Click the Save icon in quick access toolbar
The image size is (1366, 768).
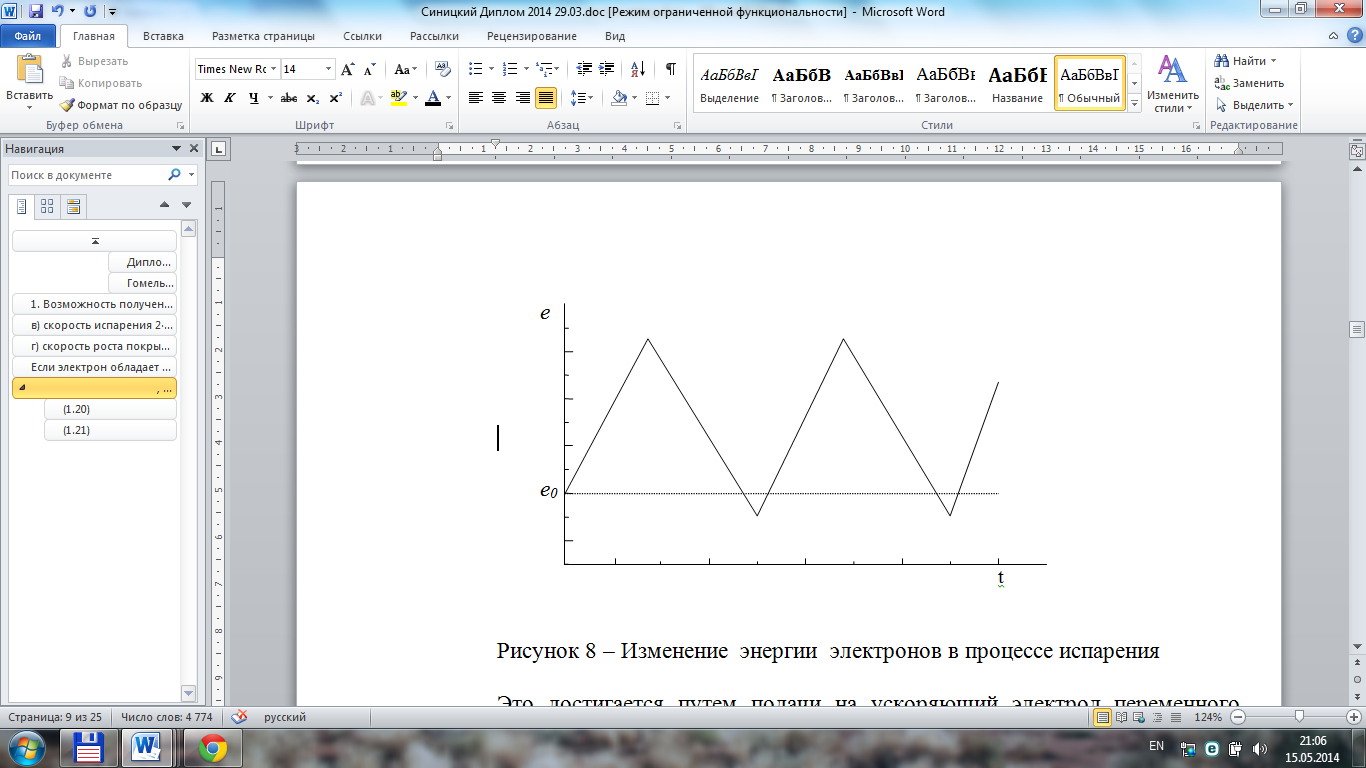pyautogui.click(x=36, y=12)
